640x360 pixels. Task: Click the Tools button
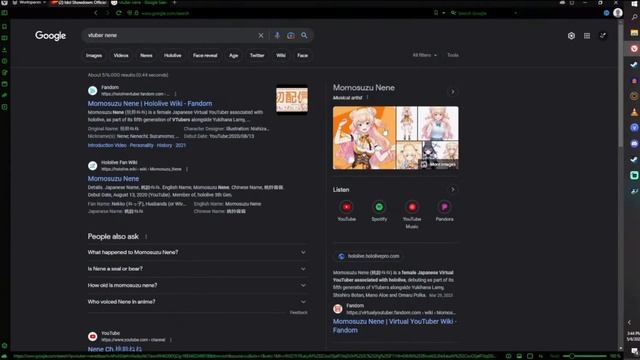coord(453,55)
